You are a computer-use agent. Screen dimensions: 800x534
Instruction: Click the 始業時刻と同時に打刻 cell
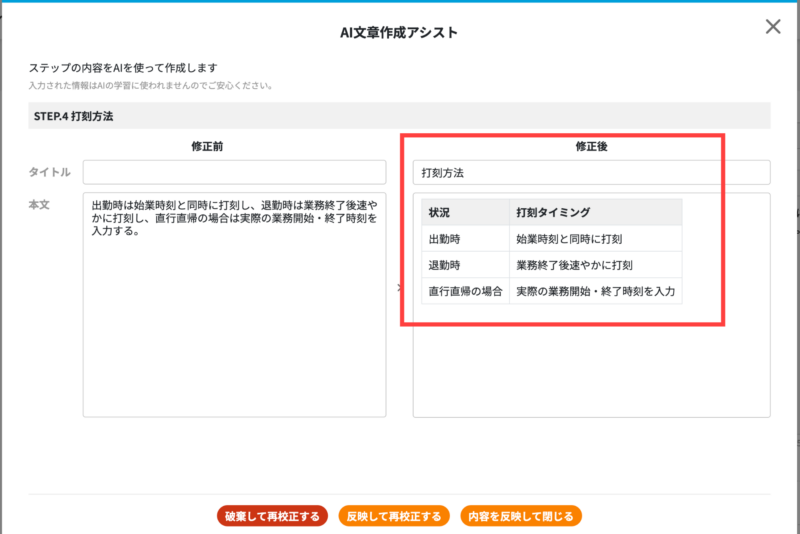coord(595,239)
